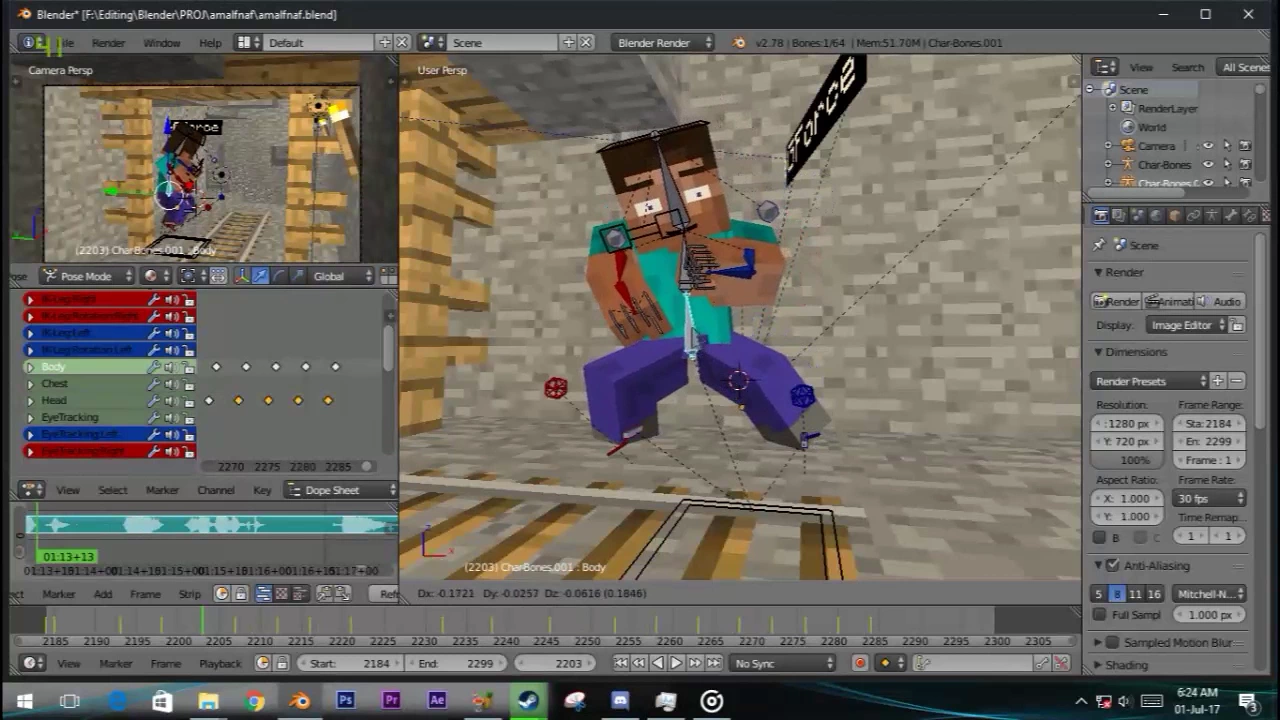The width and height of the screenshot is (1280, 720).
Task: Enable the translate manipulator arrow
Action: click(x=259, y=276)
